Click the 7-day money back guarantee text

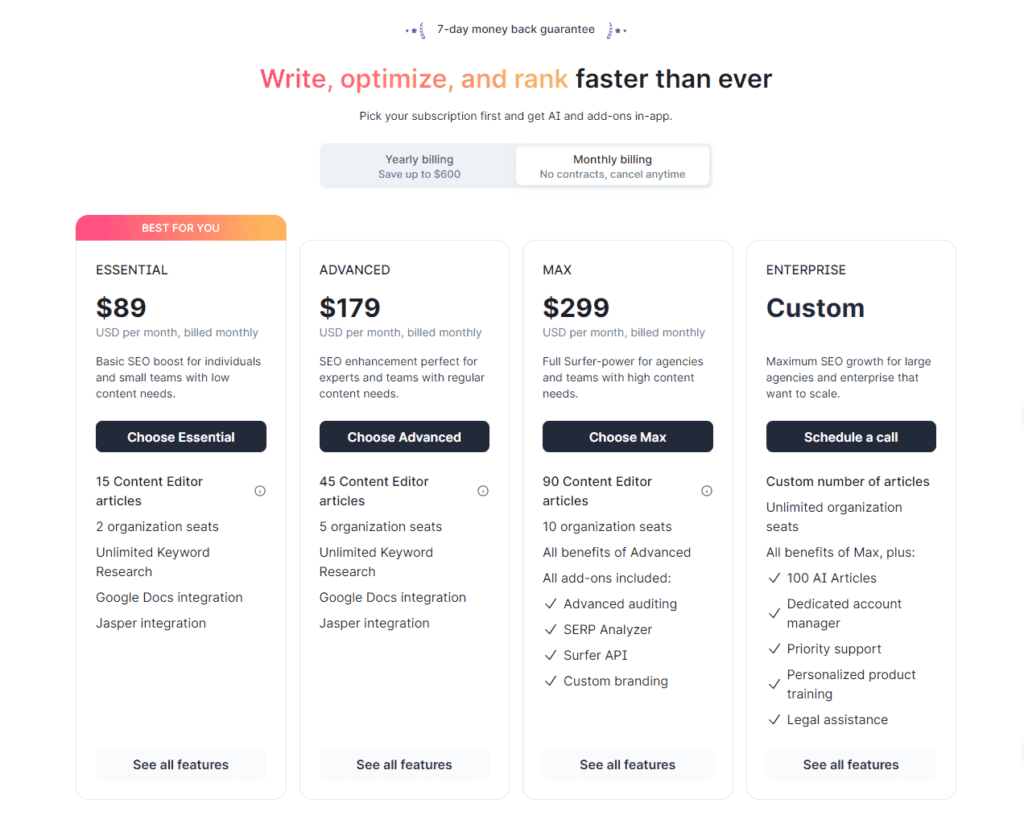(x=516, y=29)
